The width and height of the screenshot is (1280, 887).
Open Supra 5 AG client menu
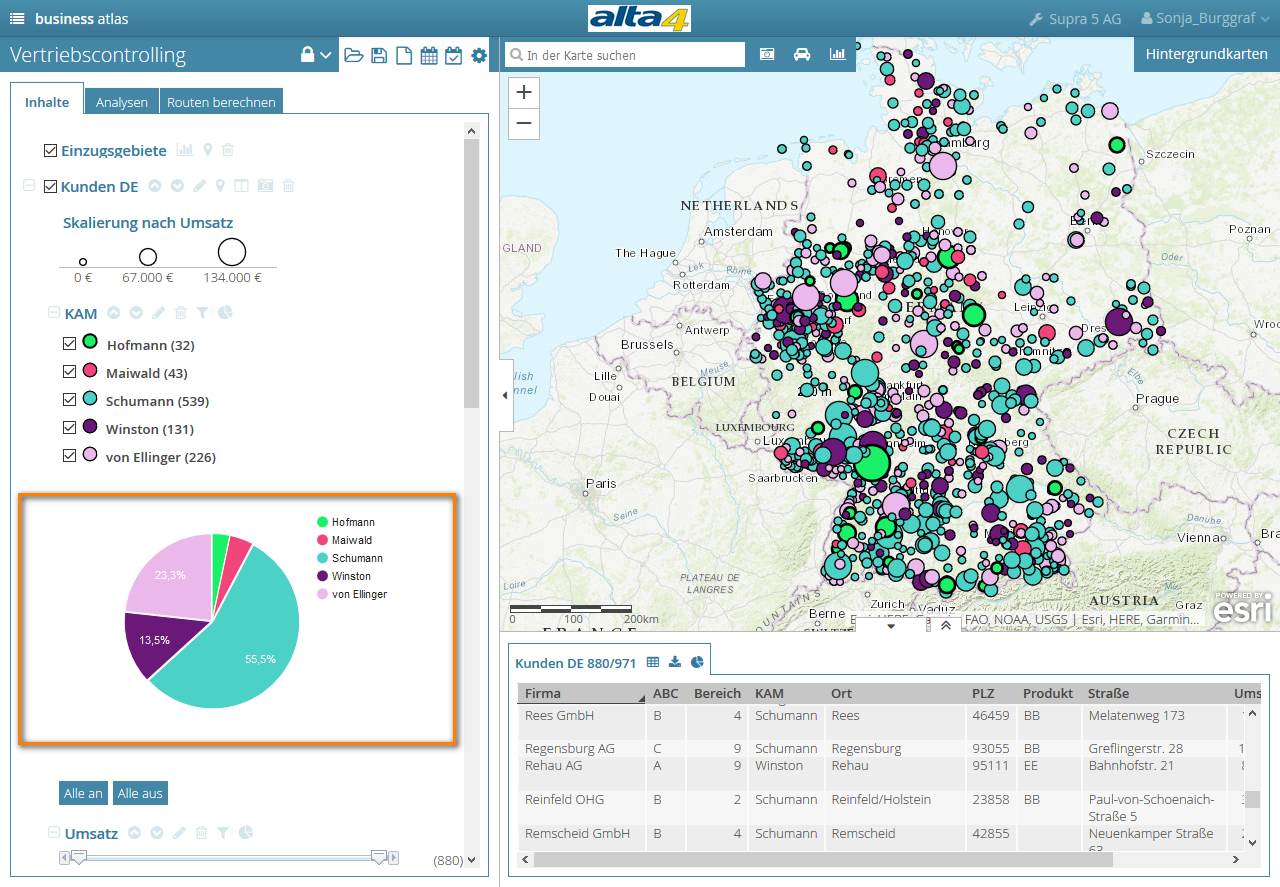[1075, 19]
